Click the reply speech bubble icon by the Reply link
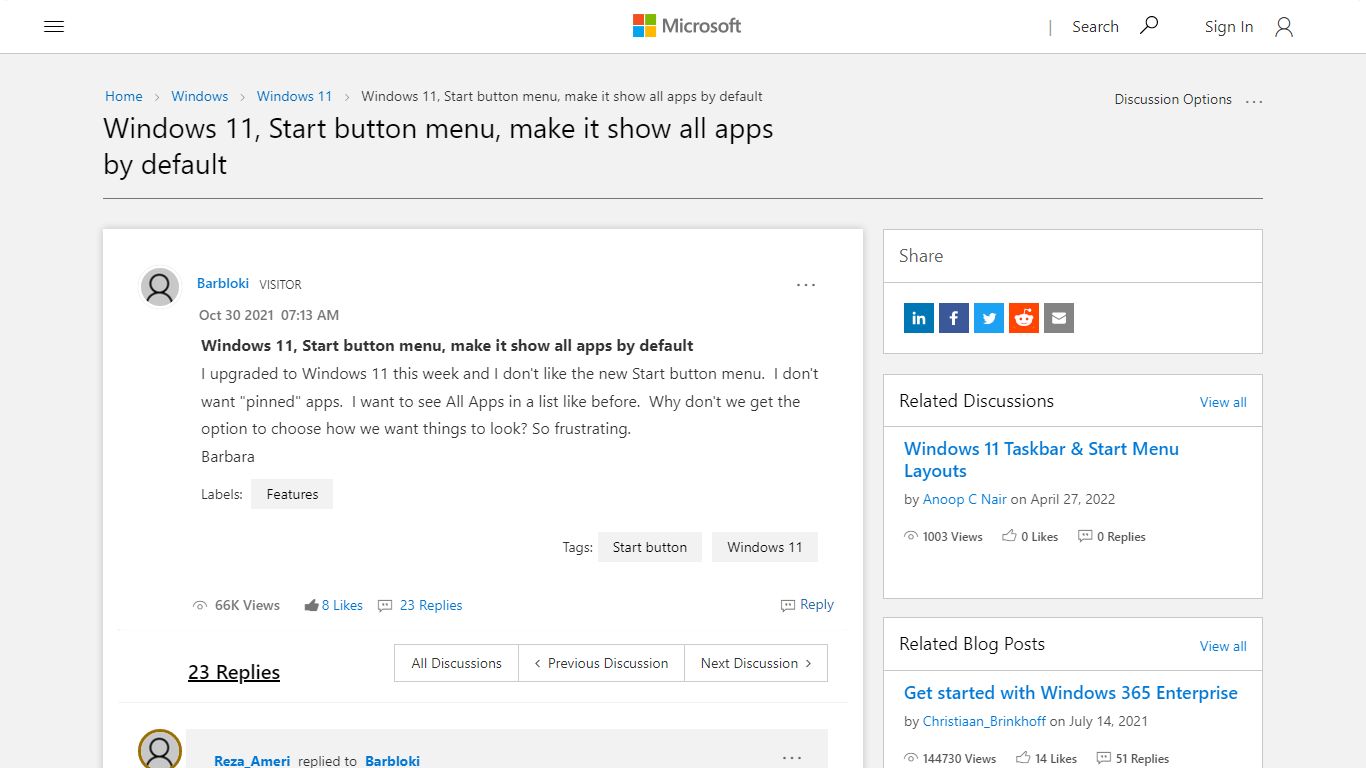The width and height of the screenshot is (1366, 768). pyautogui.click(x=788, y=605)
